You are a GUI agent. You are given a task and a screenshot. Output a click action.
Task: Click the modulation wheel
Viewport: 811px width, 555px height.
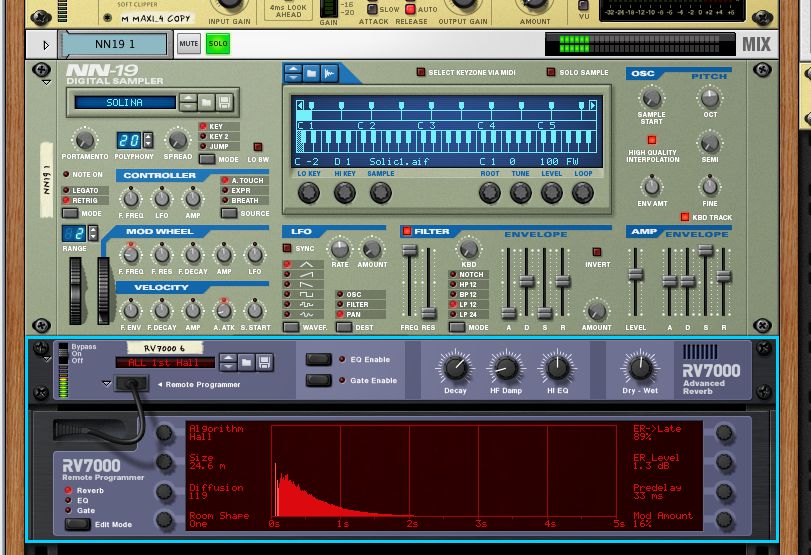[103, 291]
